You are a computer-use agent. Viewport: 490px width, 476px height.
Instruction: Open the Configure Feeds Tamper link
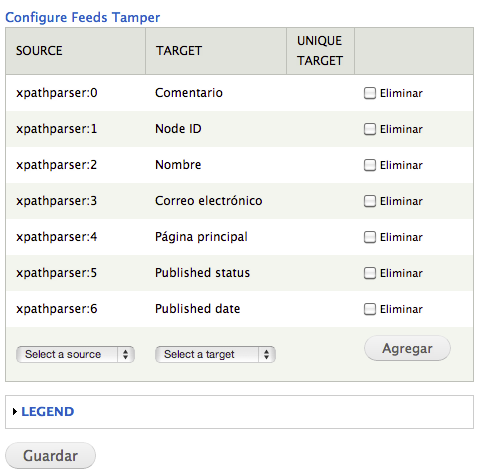[x=83, y=17]
